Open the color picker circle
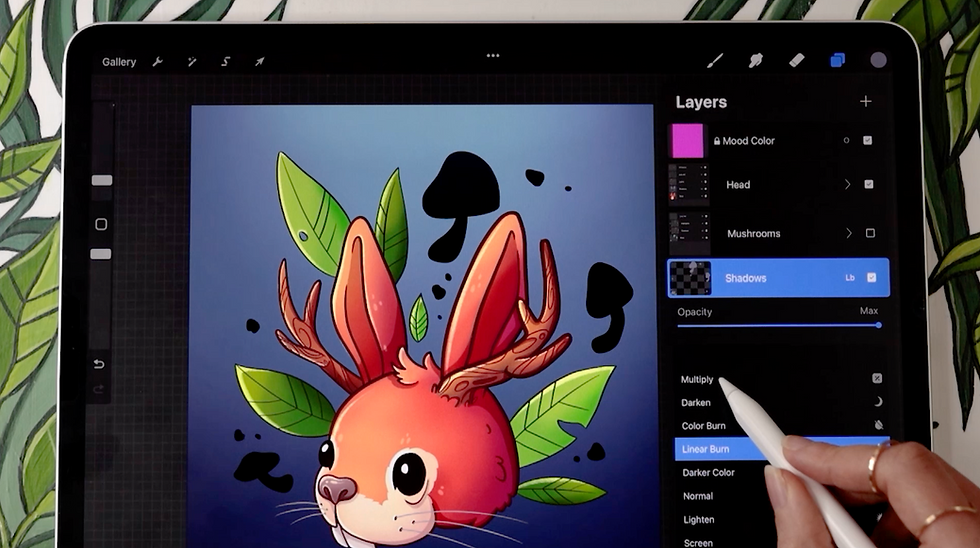The height and width of the screenshot is (548, 980). (878, 60)
